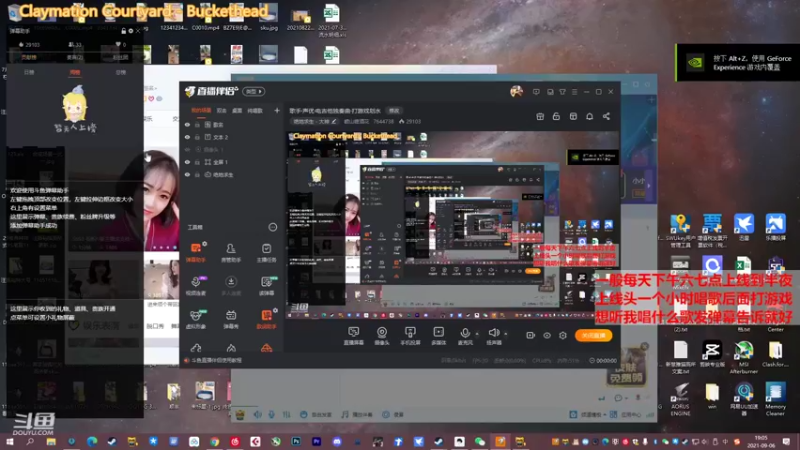Click 修改 to edit the stream title

coord(394,110)
